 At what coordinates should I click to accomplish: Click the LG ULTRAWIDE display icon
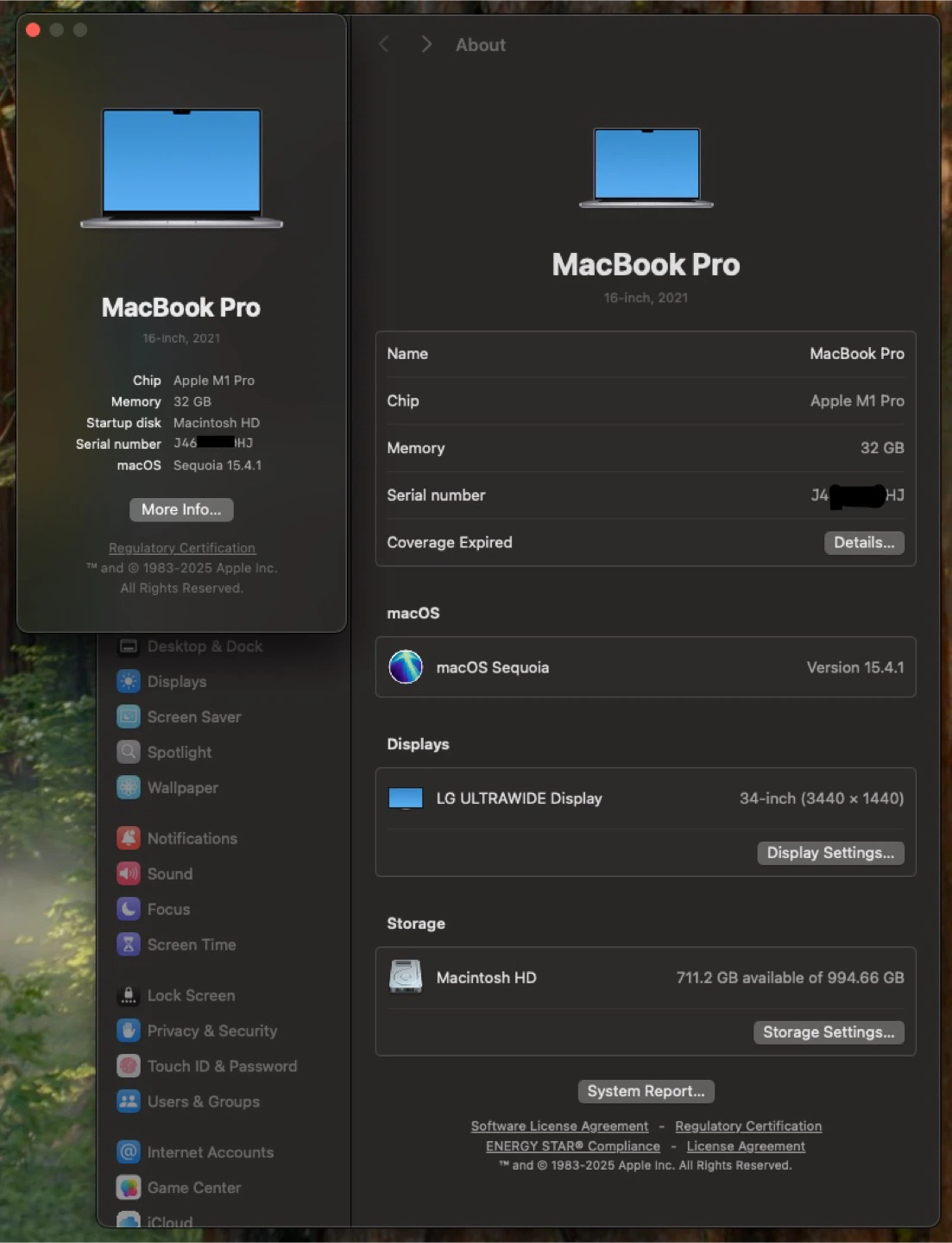point(406,798)
